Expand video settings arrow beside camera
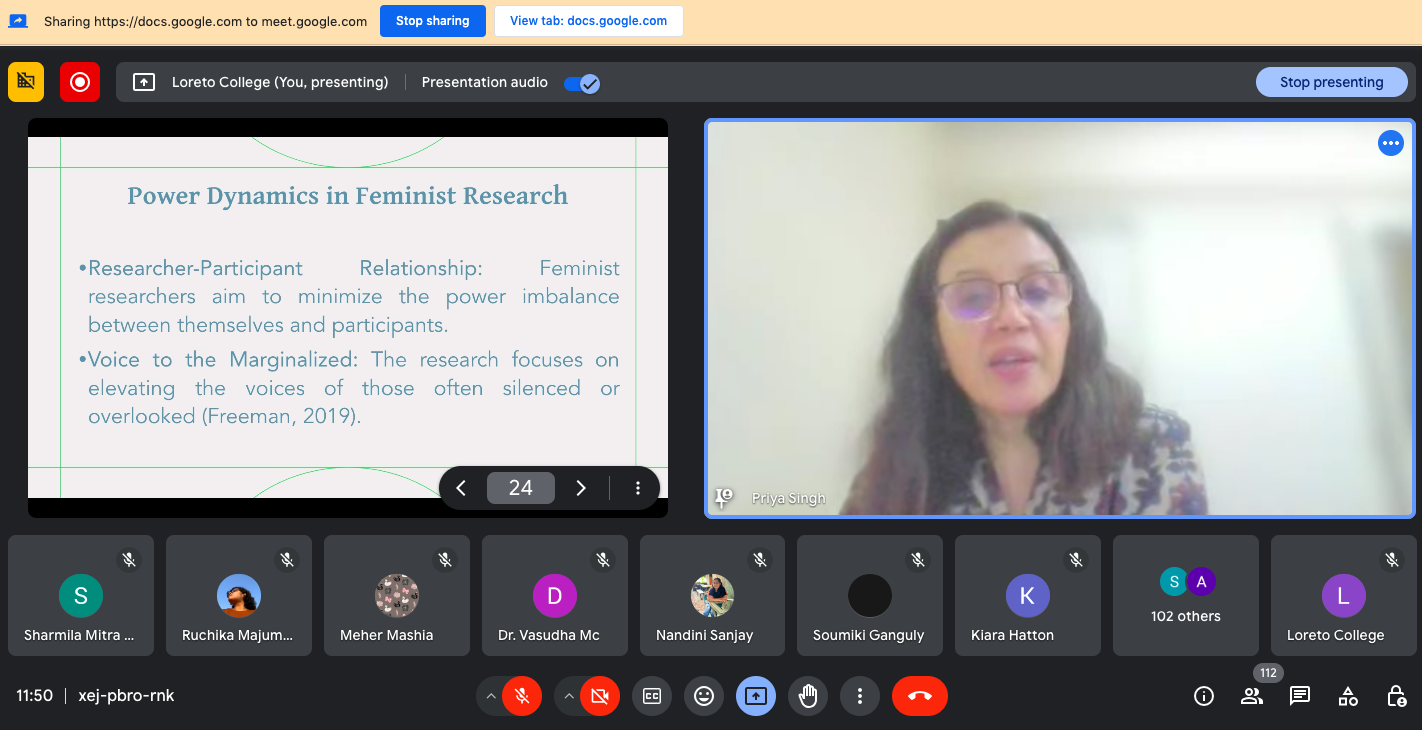The width and height of the screenshot is (1422, 730). click(568, 696)
